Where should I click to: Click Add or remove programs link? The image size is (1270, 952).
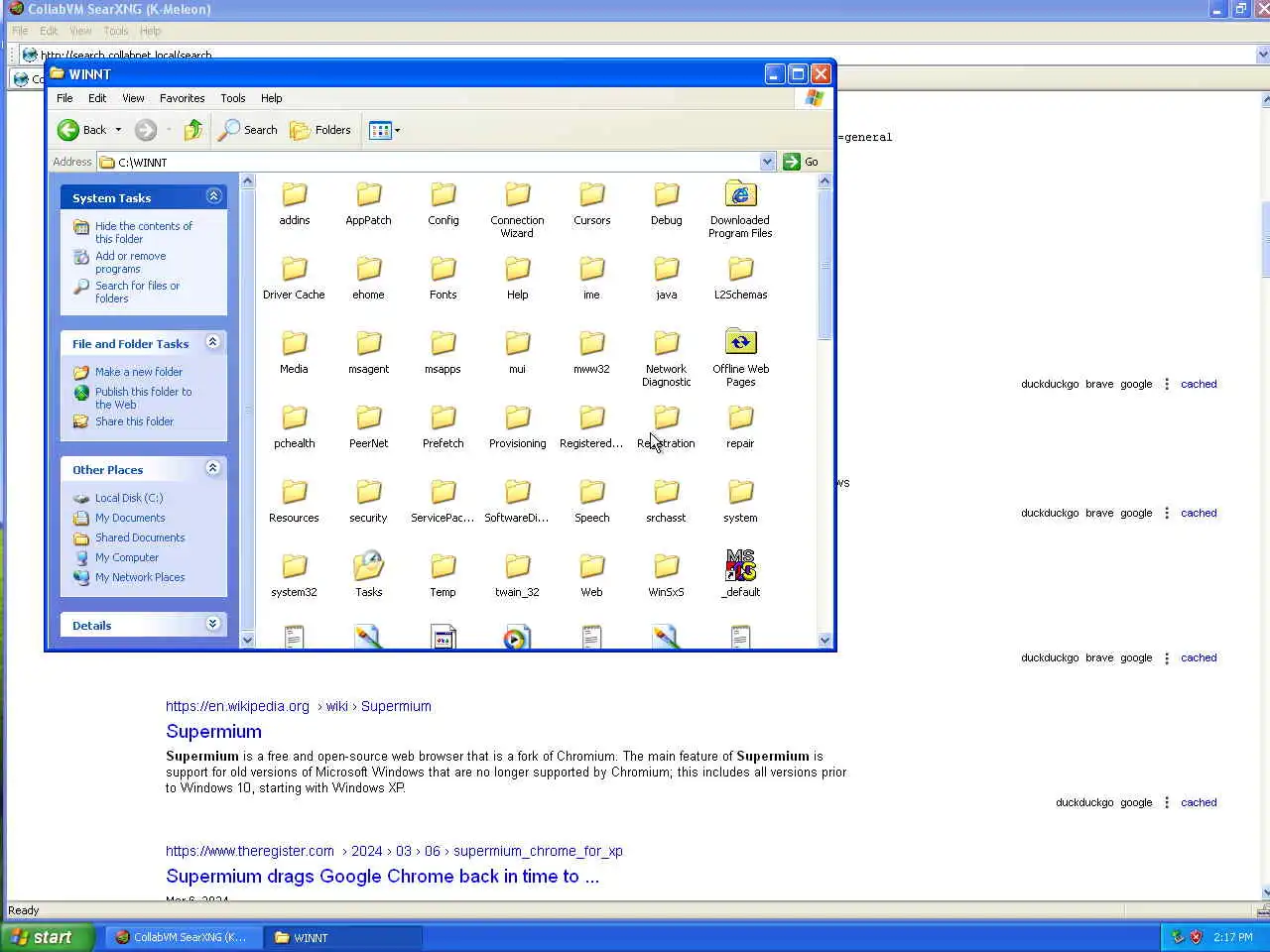click(130, 262)
